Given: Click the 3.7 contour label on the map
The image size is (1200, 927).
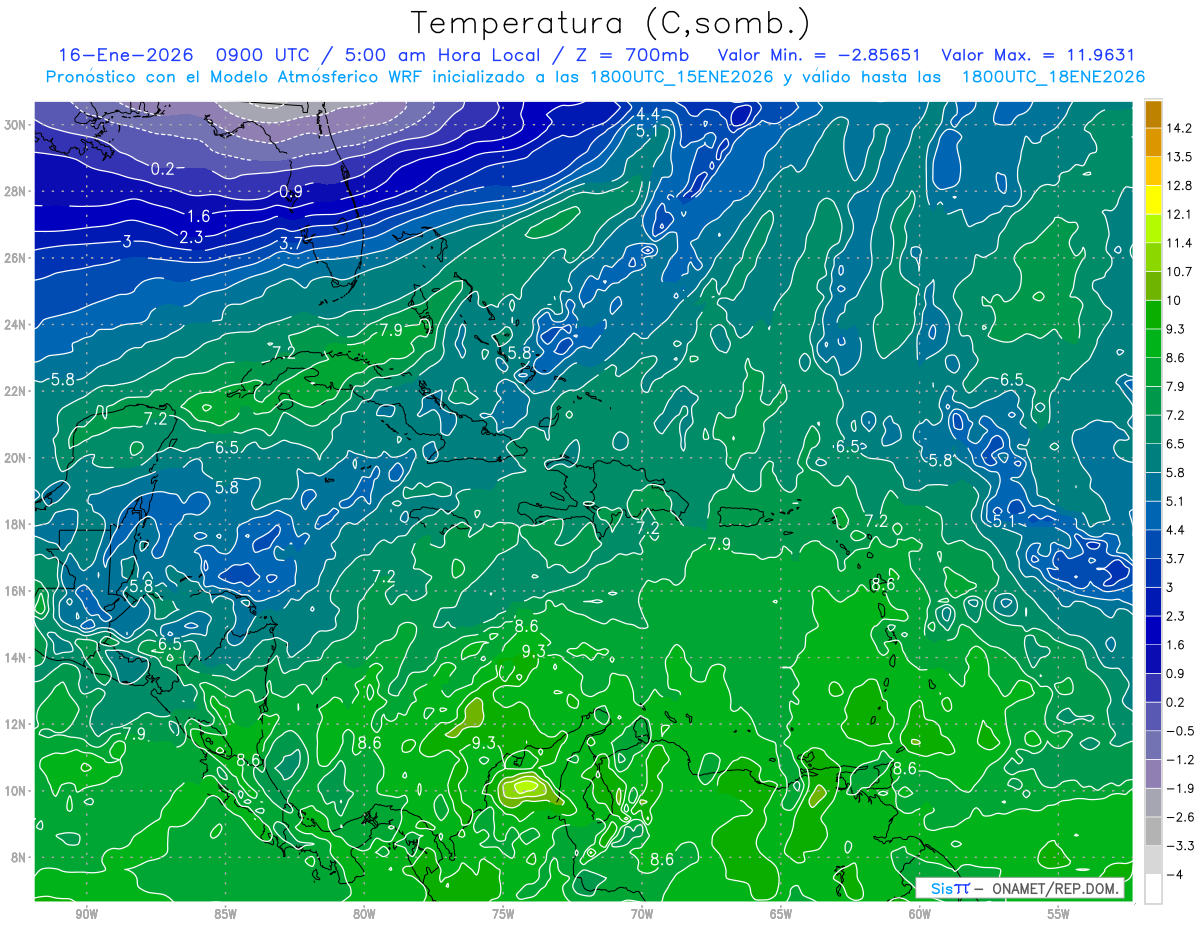Looking at the screenshot, I should click(x=290, y=243).
